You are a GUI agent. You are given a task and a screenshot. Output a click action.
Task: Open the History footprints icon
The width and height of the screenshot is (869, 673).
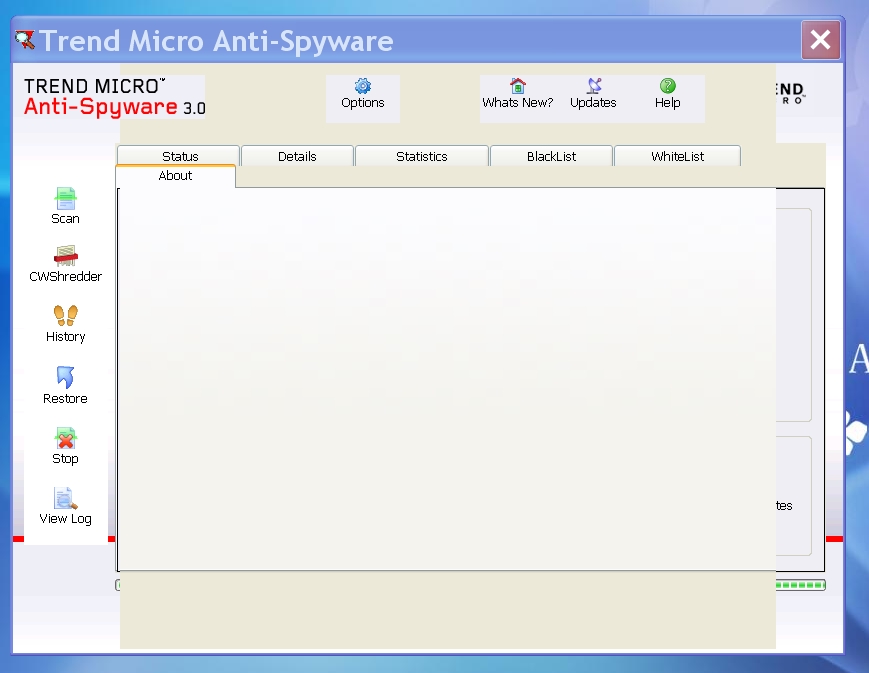tap(65, 315)
